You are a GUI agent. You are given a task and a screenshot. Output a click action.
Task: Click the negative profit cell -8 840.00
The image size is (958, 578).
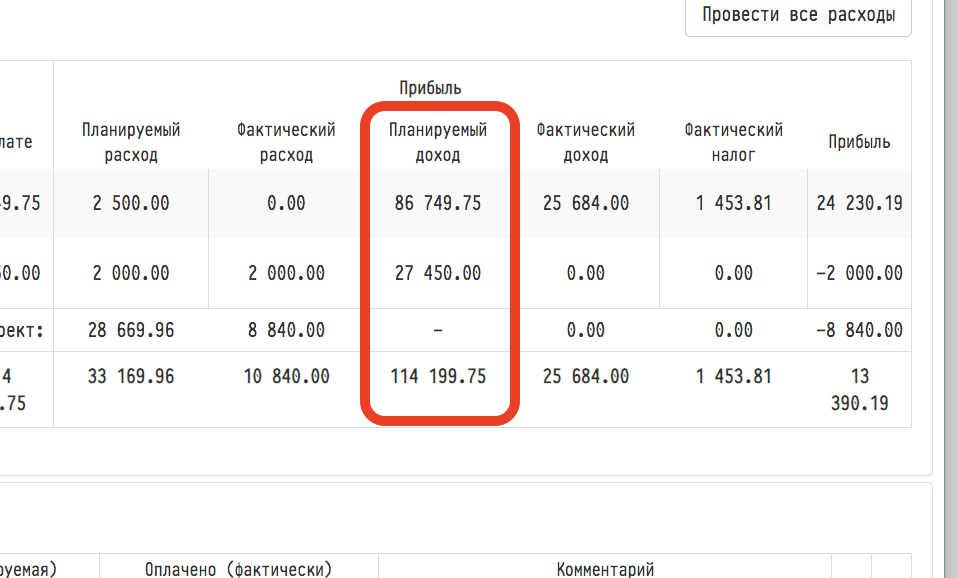(x=859, y=330)
